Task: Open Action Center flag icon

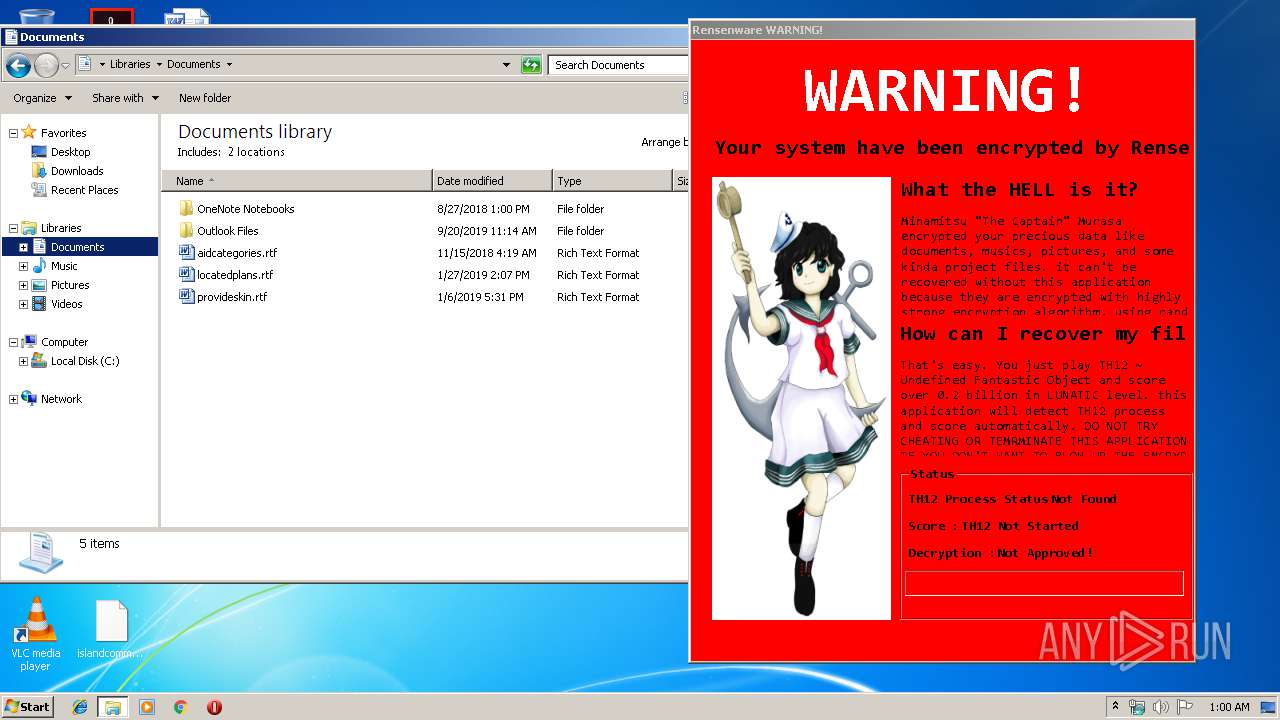Action: point(1184,707)
